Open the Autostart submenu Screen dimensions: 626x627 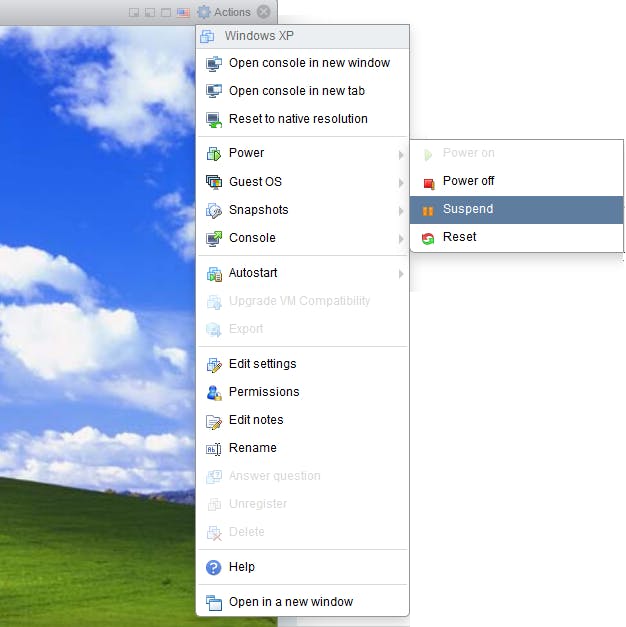point(302,273)
